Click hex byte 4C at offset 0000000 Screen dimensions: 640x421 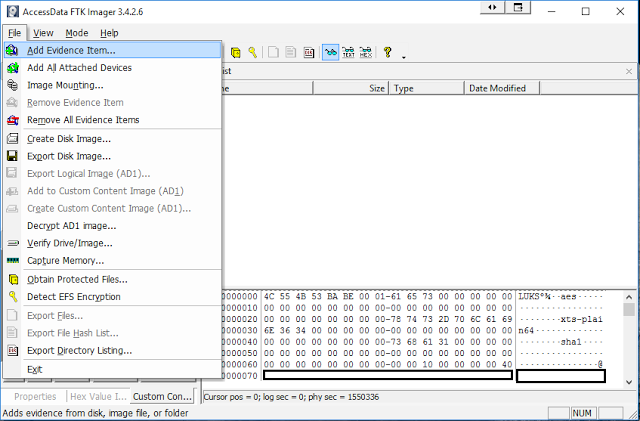pyautogui.click(x=269, y=296)
